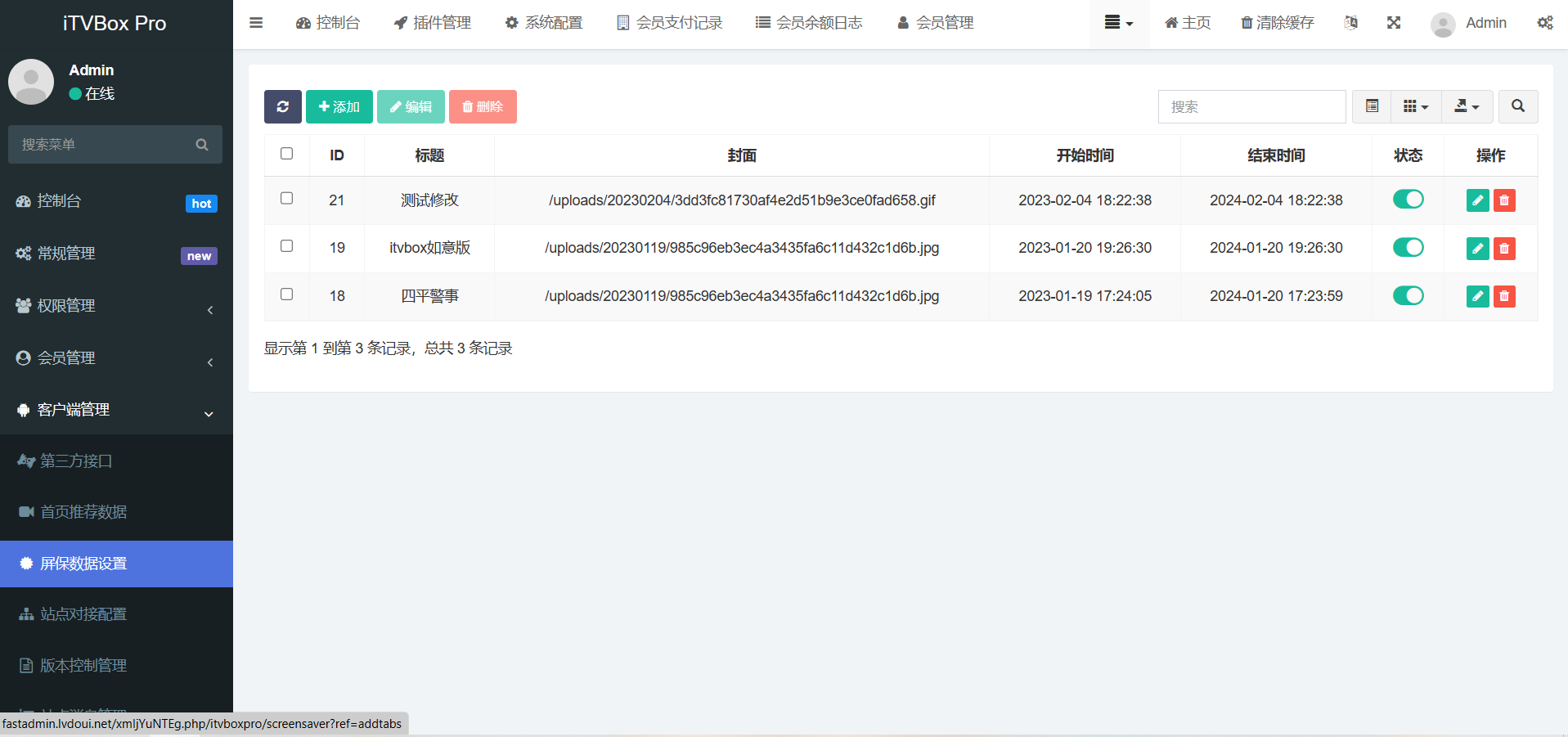This screenshot has height=737, width=1568.
Task: Open the columns grid dropdown
Action: 1415,106
